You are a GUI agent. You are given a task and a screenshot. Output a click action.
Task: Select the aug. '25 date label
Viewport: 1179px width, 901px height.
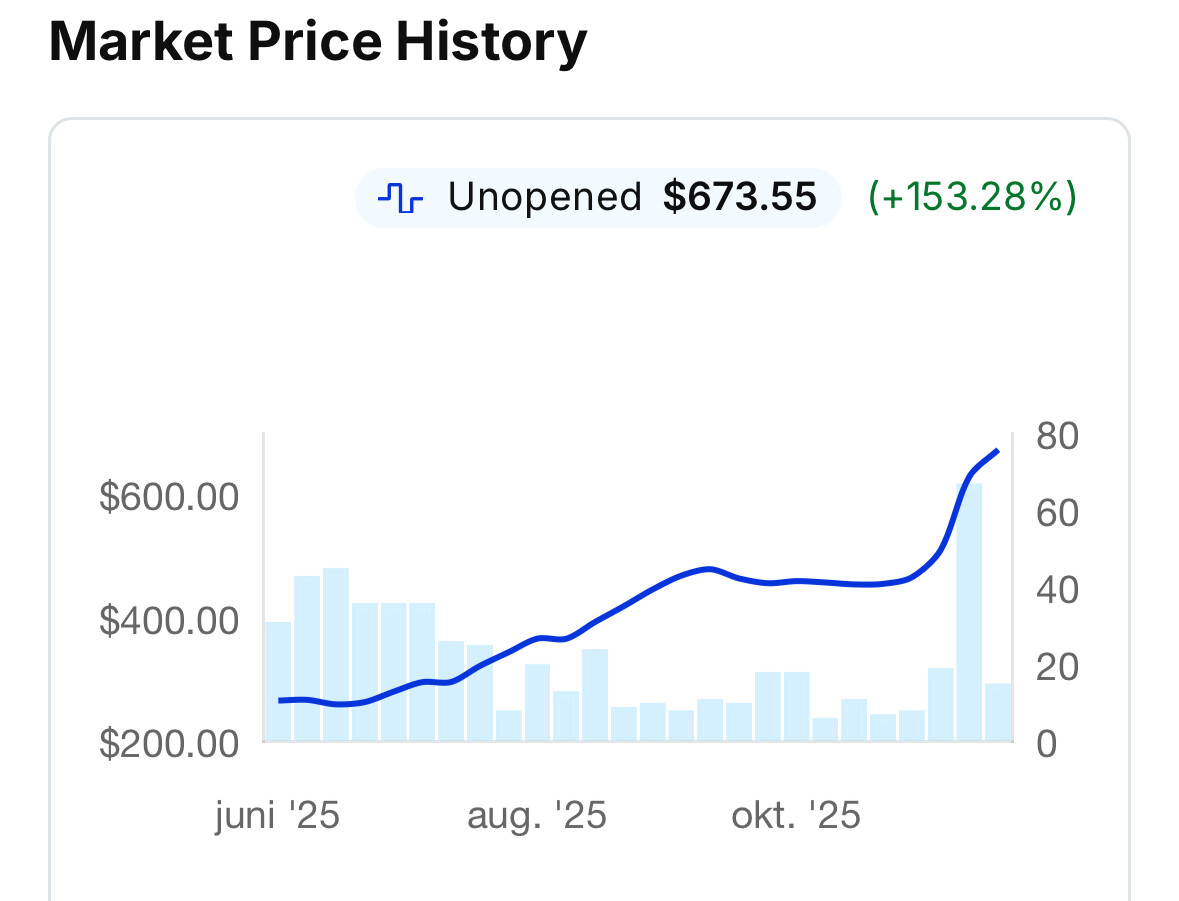(x=536, y=816)
